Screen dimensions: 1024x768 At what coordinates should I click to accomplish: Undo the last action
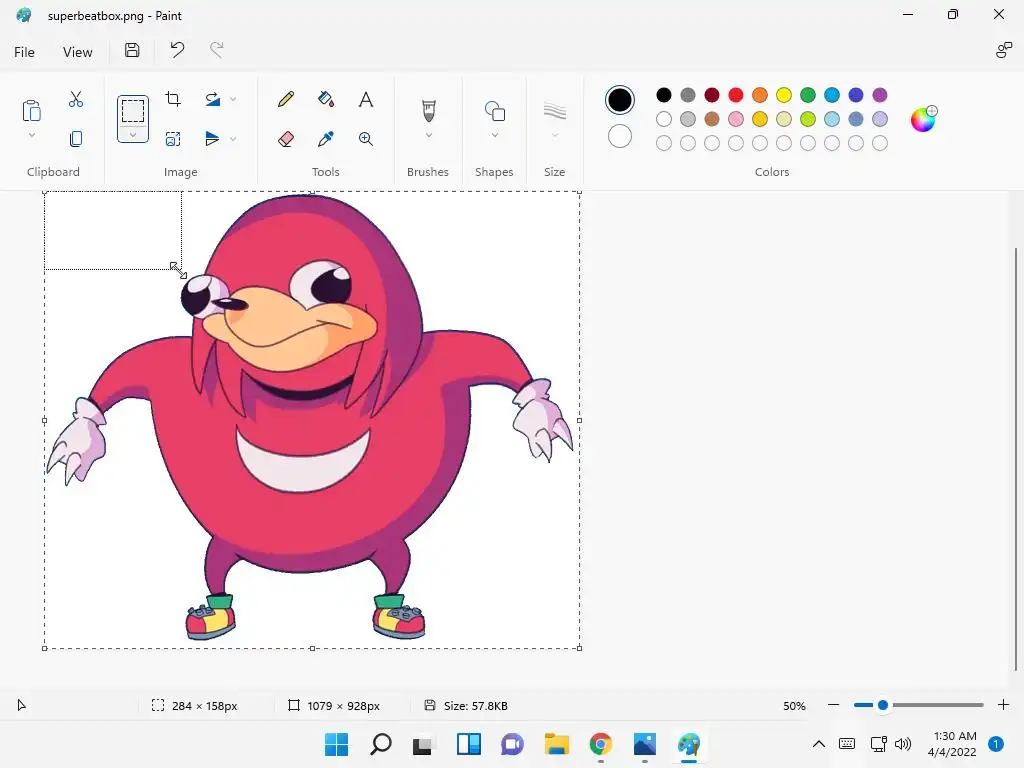177,50
